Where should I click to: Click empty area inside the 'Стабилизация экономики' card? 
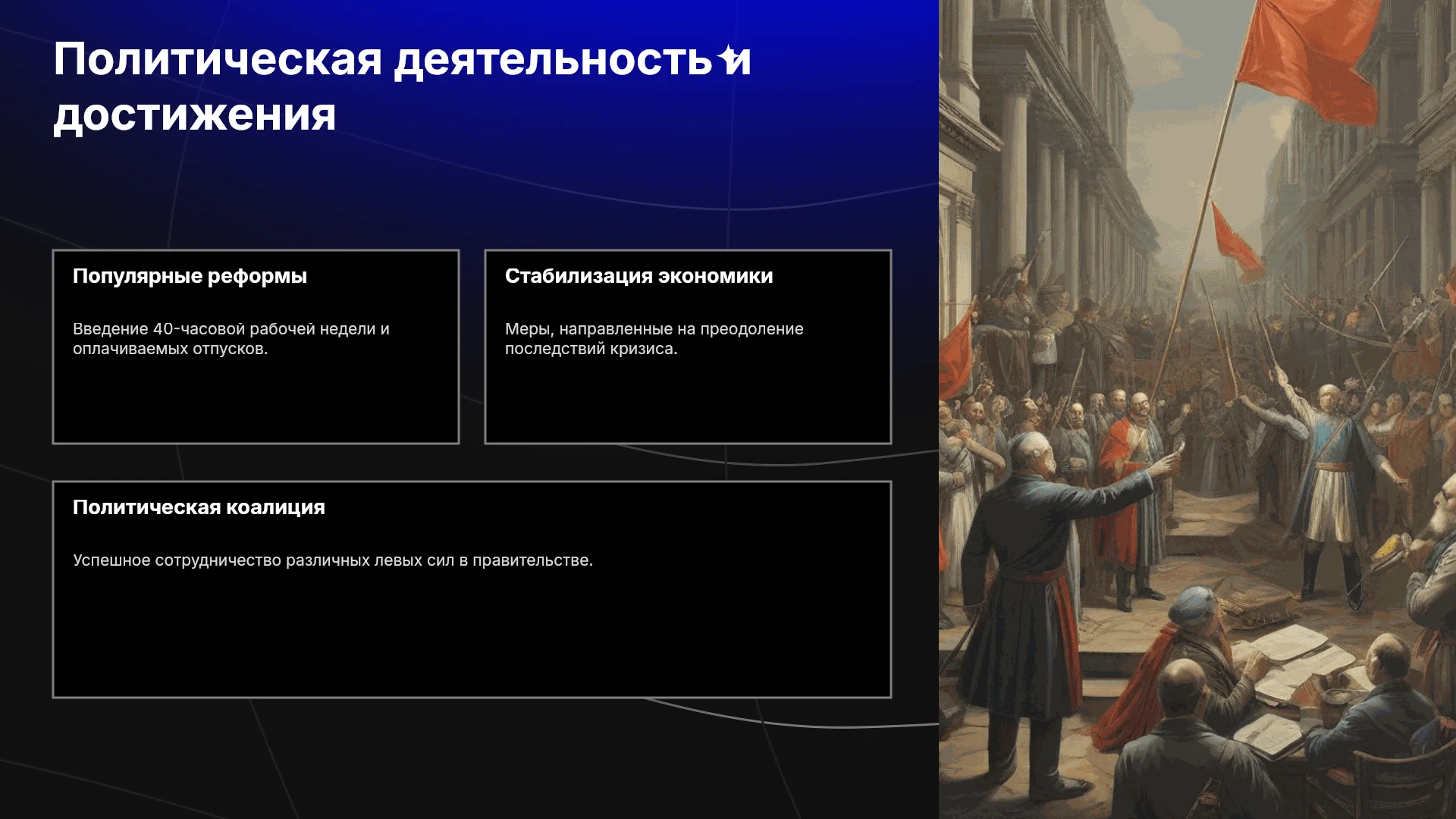[688, 402]
